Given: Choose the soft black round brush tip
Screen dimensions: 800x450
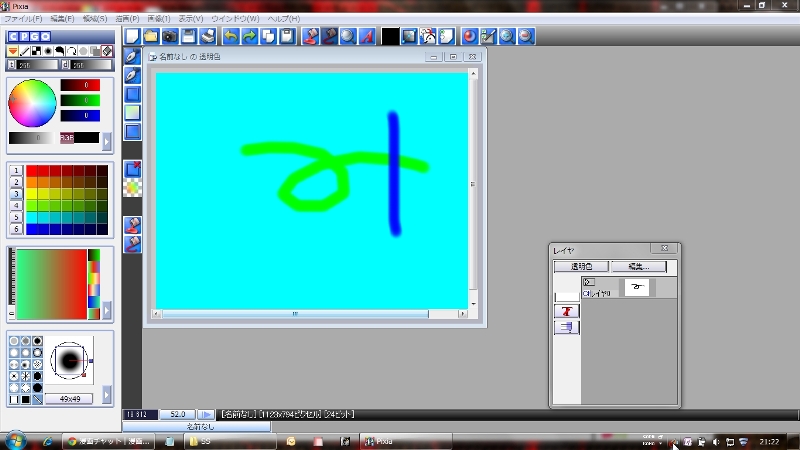Looking at the screenshot, I should pos(37,341).
